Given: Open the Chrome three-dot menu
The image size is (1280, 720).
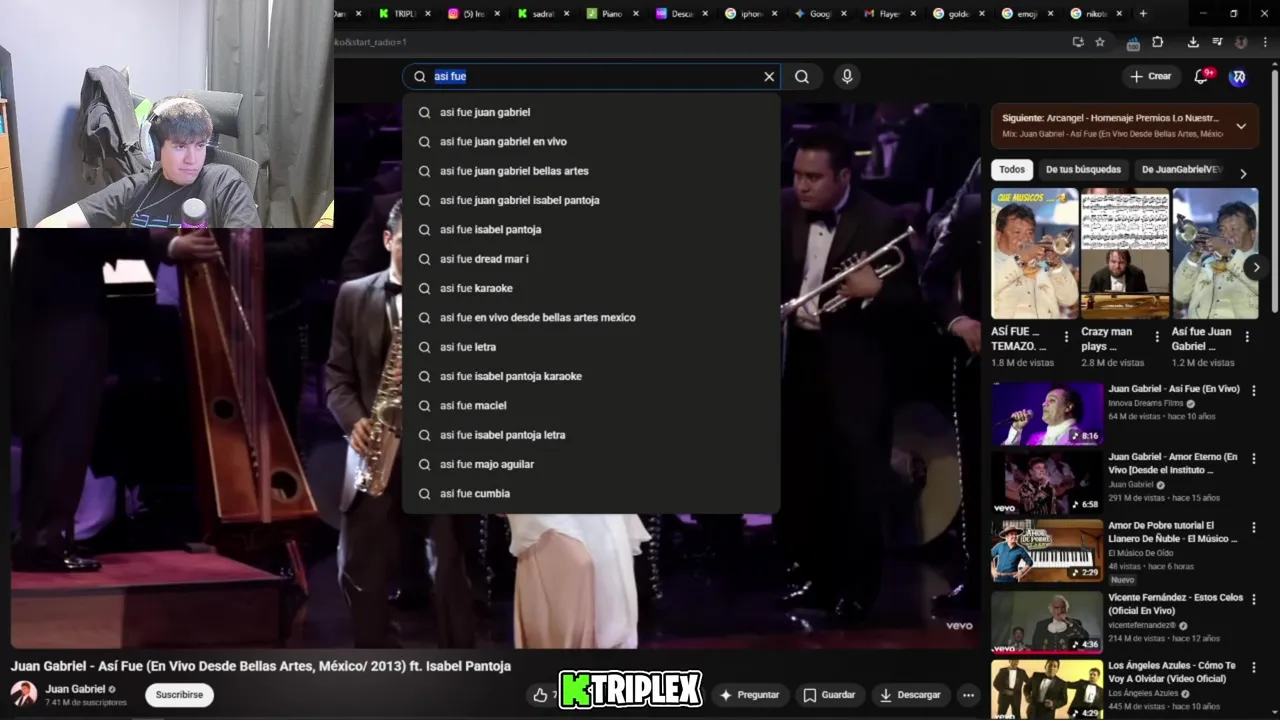Looking at the screenshot, I should [x=1265, y=42].
